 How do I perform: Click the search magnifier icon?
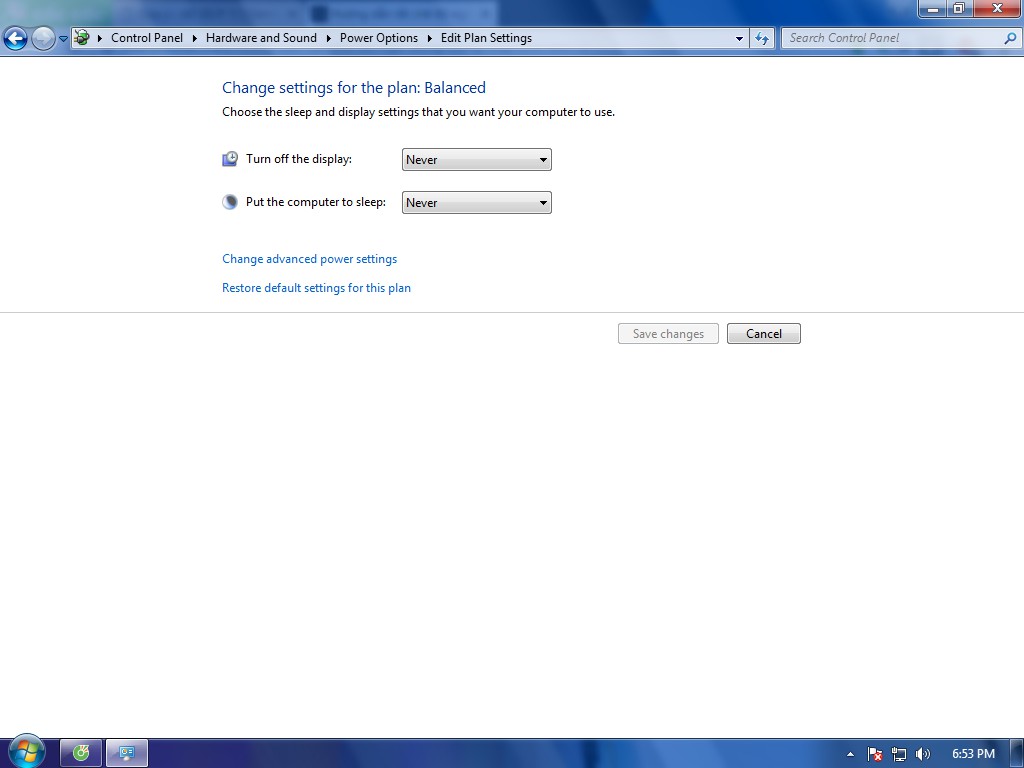[x=1009, y=38]
